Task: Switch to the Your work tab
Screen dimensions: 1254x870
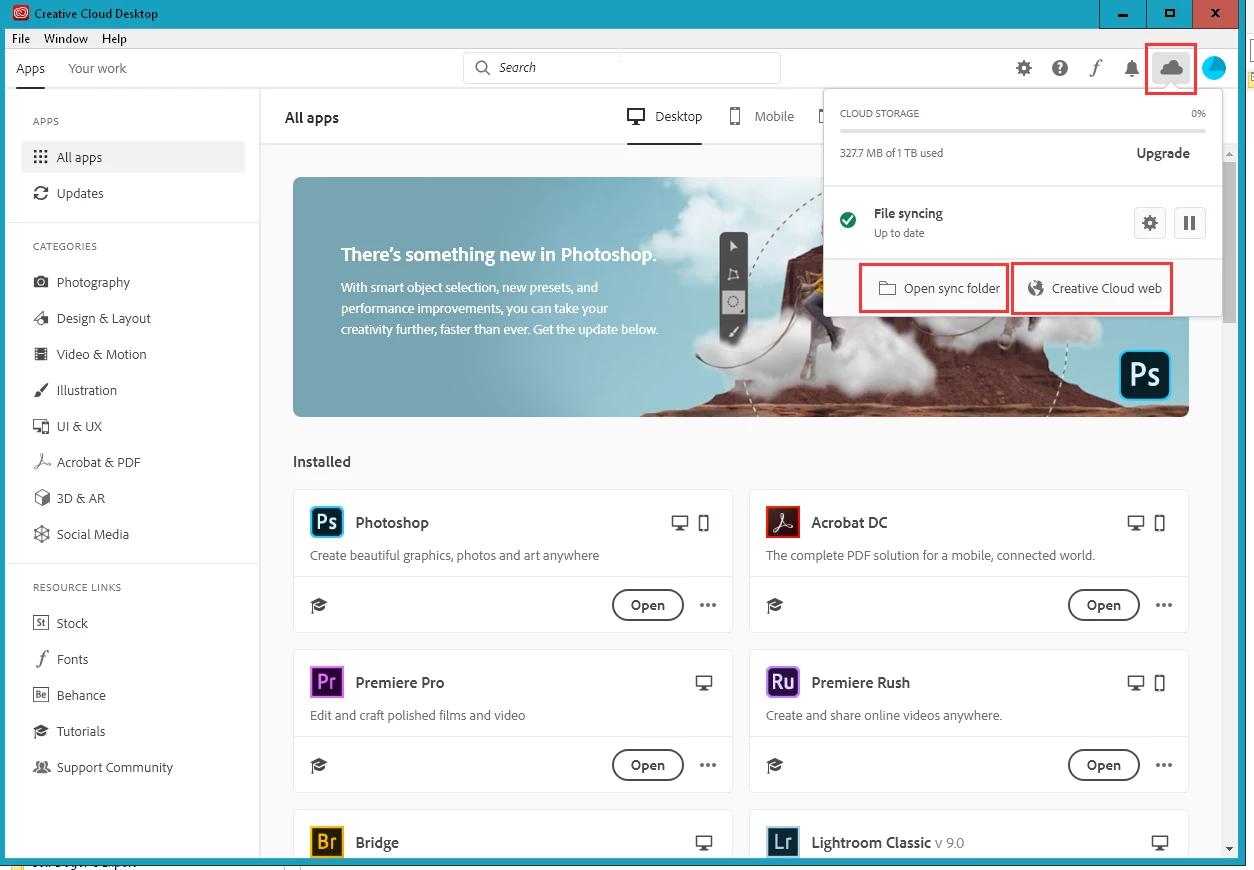Action: point(97,68)
